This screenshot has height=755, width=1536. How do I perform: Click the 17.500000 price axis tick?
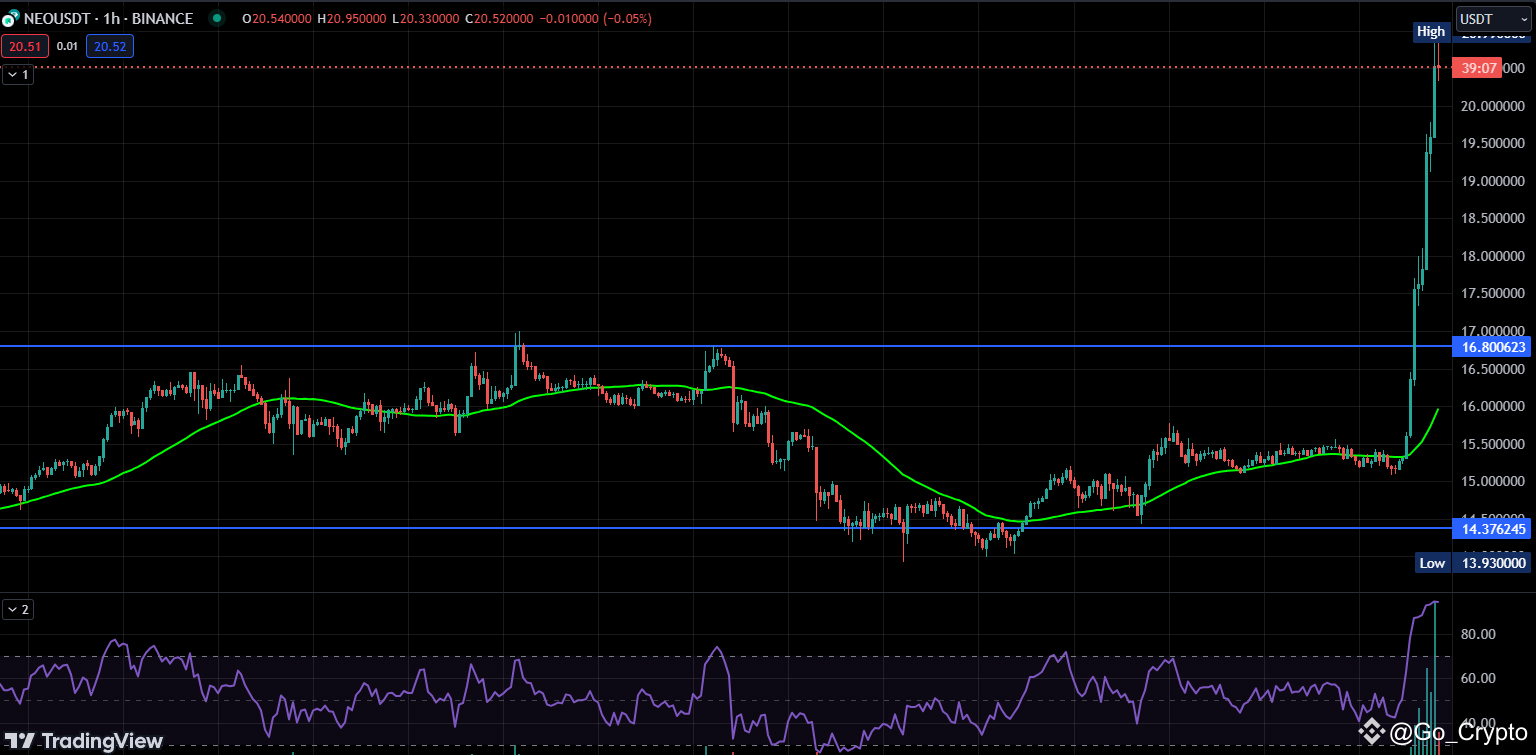pos(1493,293)
